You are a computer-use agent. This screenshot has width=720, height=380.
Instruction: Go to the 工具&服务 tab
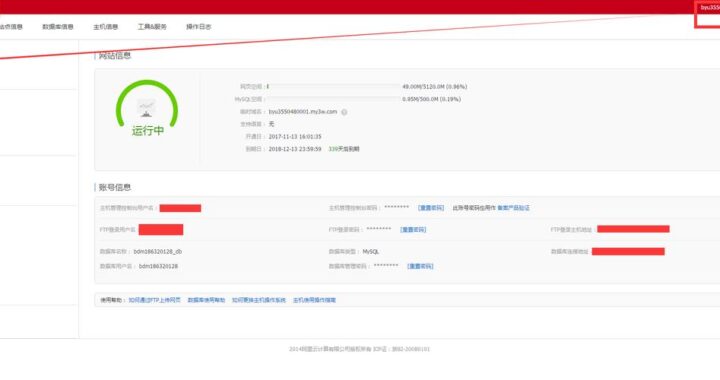pos(152,27)
